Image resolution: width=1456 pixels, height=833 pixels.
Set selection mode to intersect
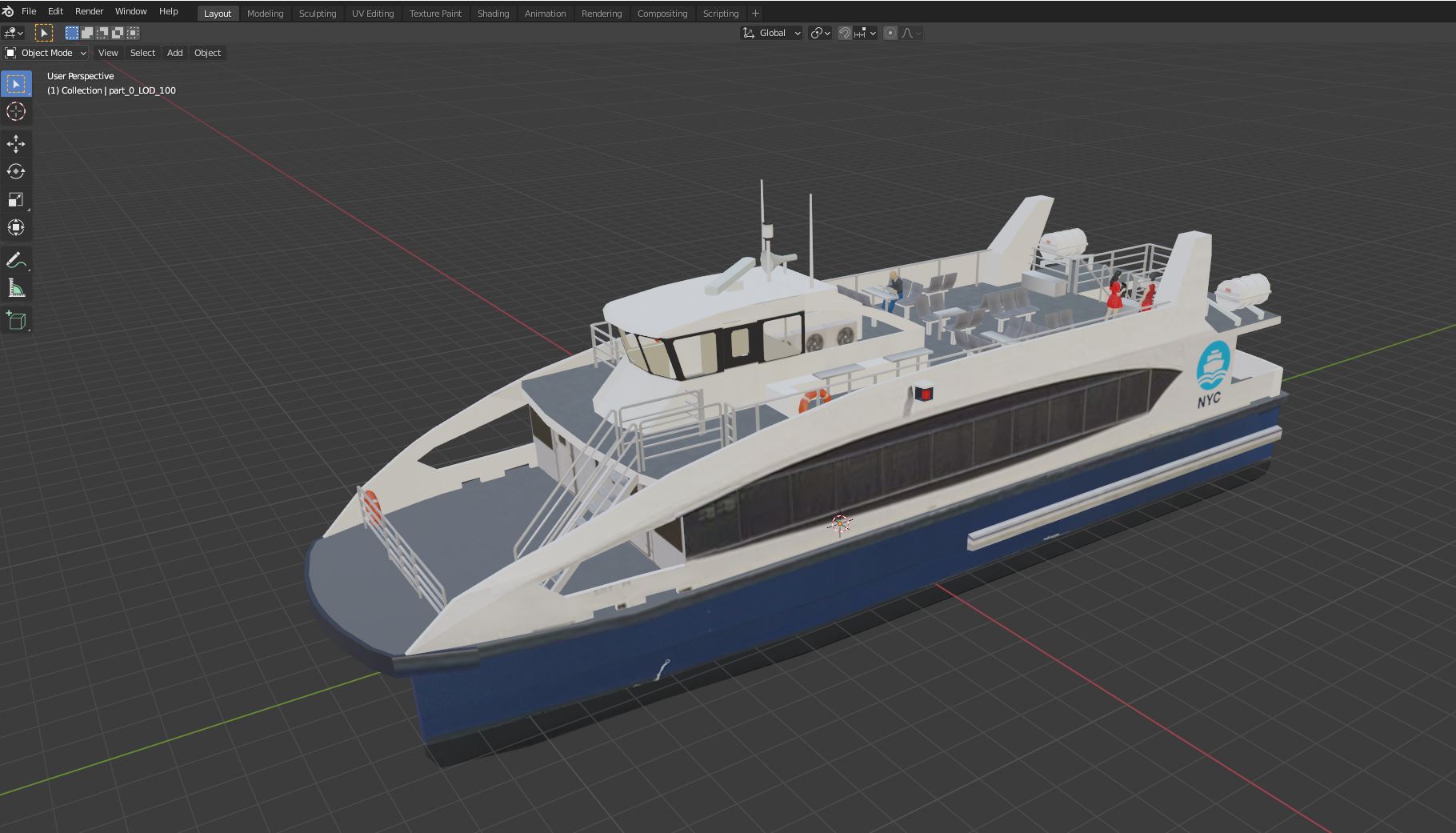point(133,33)
